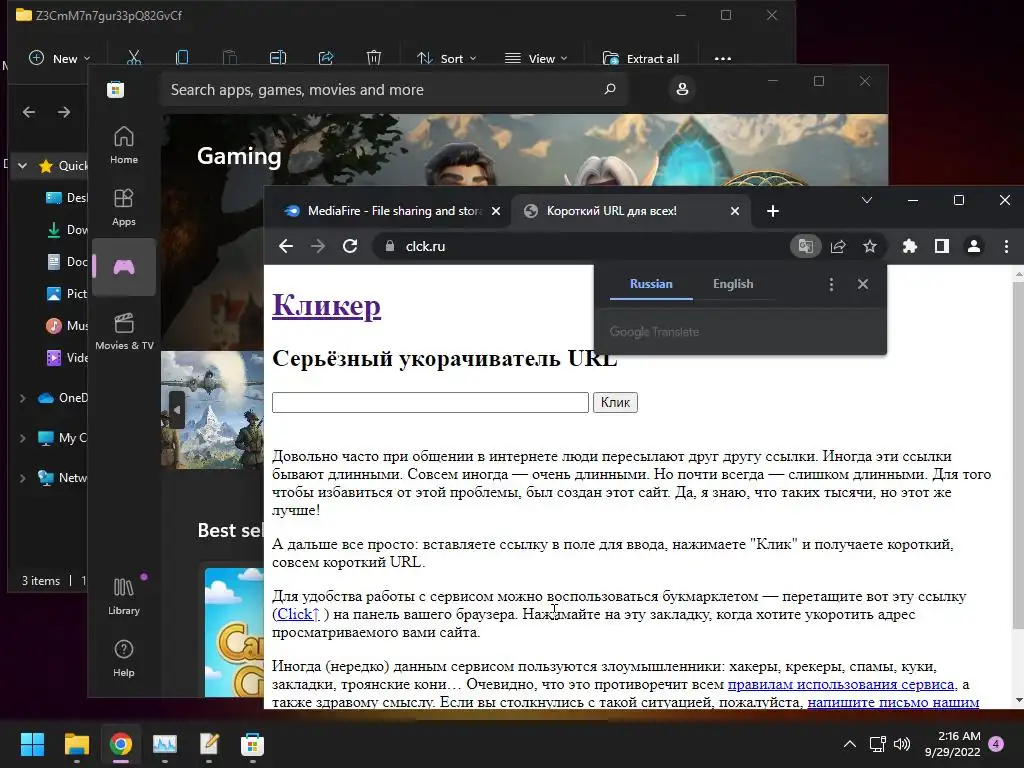The width and height of the screenshot is (1024, 768).
Task: Open the Кликер heading link
Action: 327,305
